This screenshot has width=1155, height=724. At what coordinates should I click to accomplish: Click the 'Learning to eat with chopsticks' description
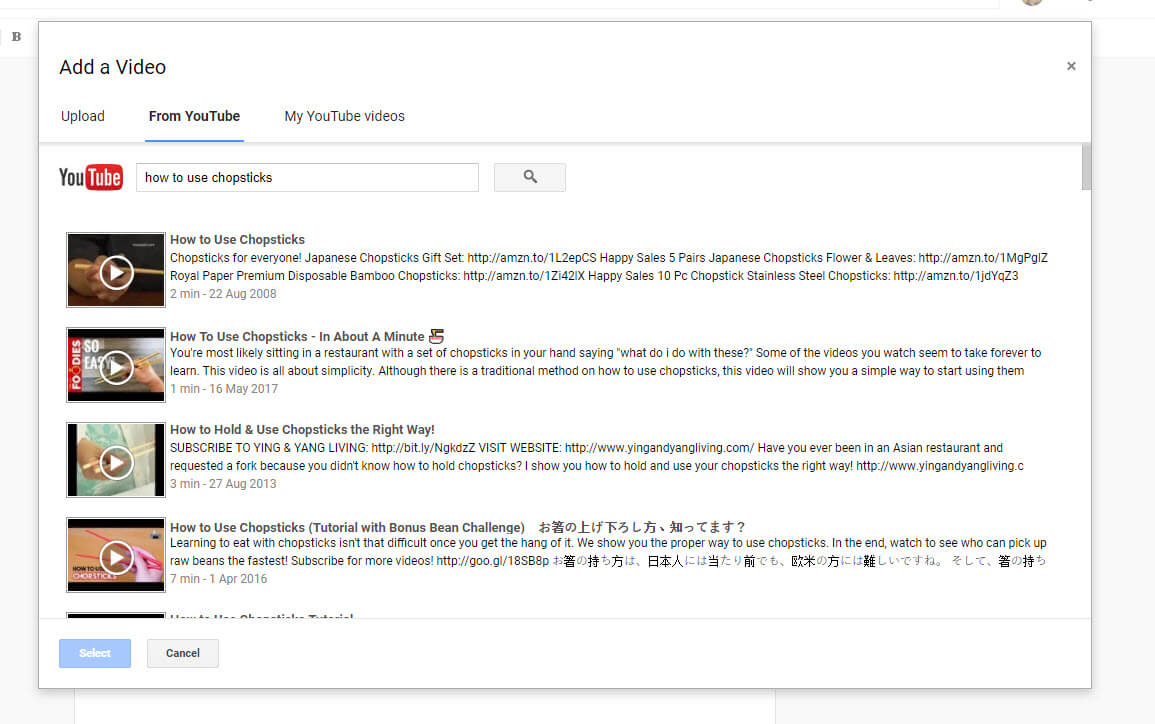point(608,552)
